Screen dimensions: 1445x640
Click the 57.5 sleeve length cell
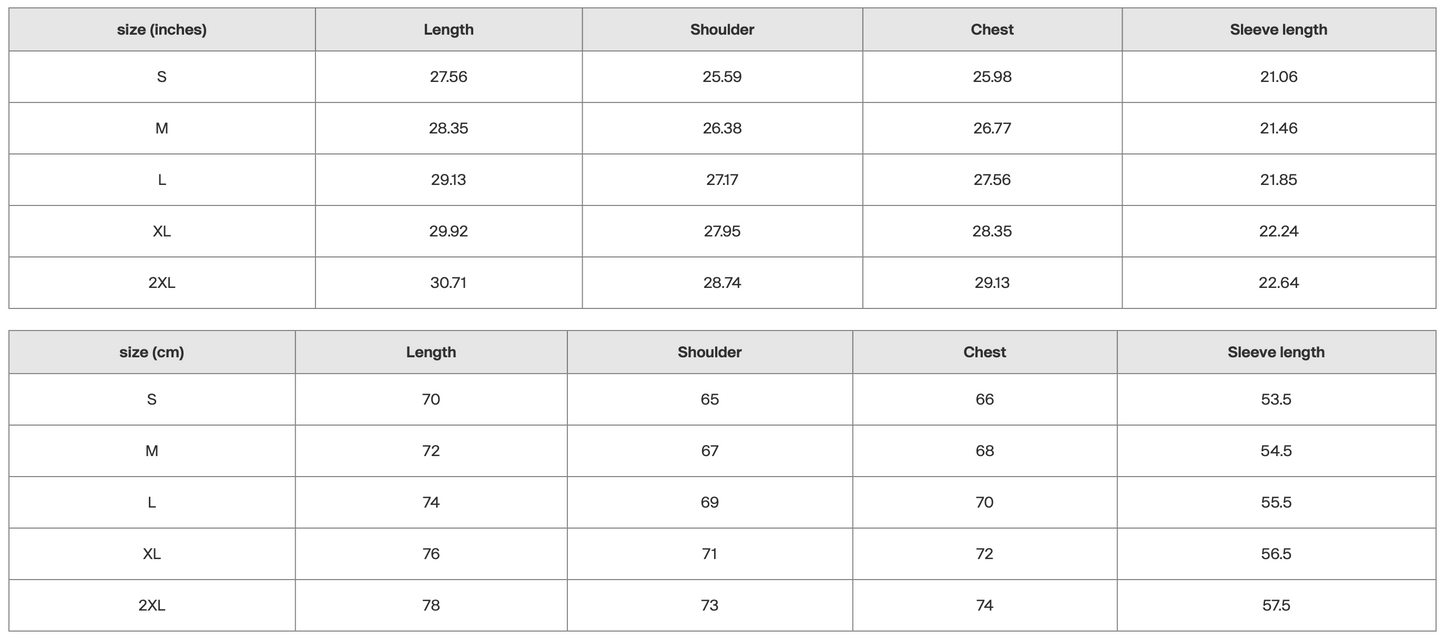pyautogui.click(x=1276, y=605)
